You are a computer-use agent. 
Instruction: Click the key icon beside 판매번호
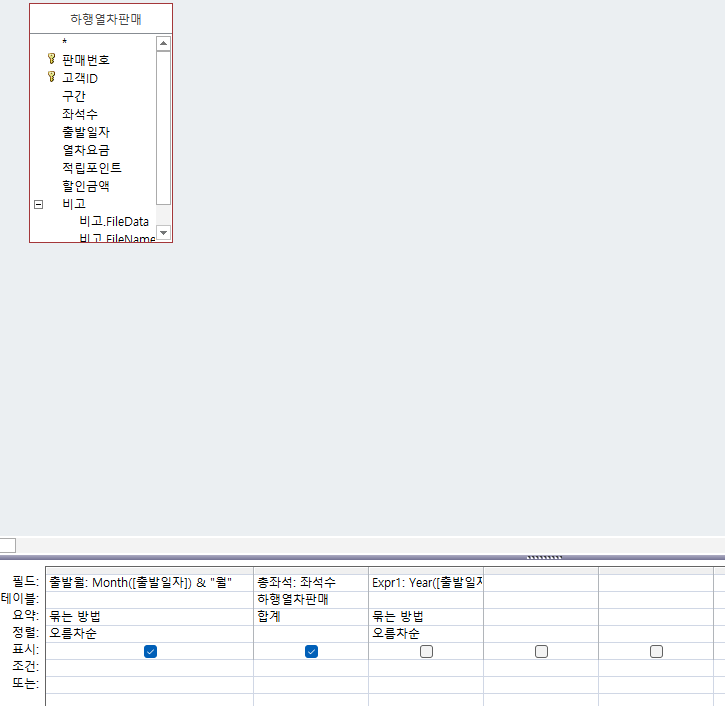coord(52,59)
